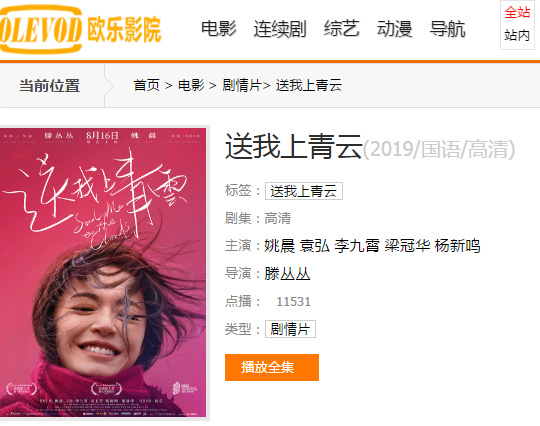The width and height of the screenshot is (540, 426).
Task: Open actor 李九霄's page
Action: [357, 246]
